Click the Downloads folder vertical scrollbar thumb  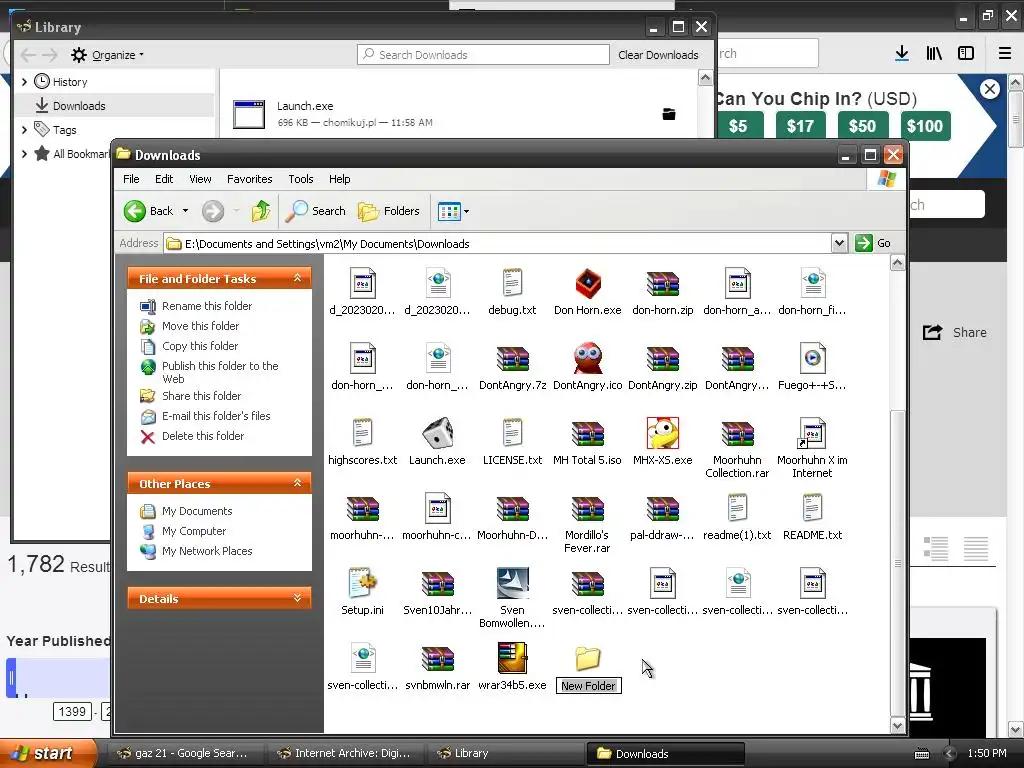tap(897, 563)
